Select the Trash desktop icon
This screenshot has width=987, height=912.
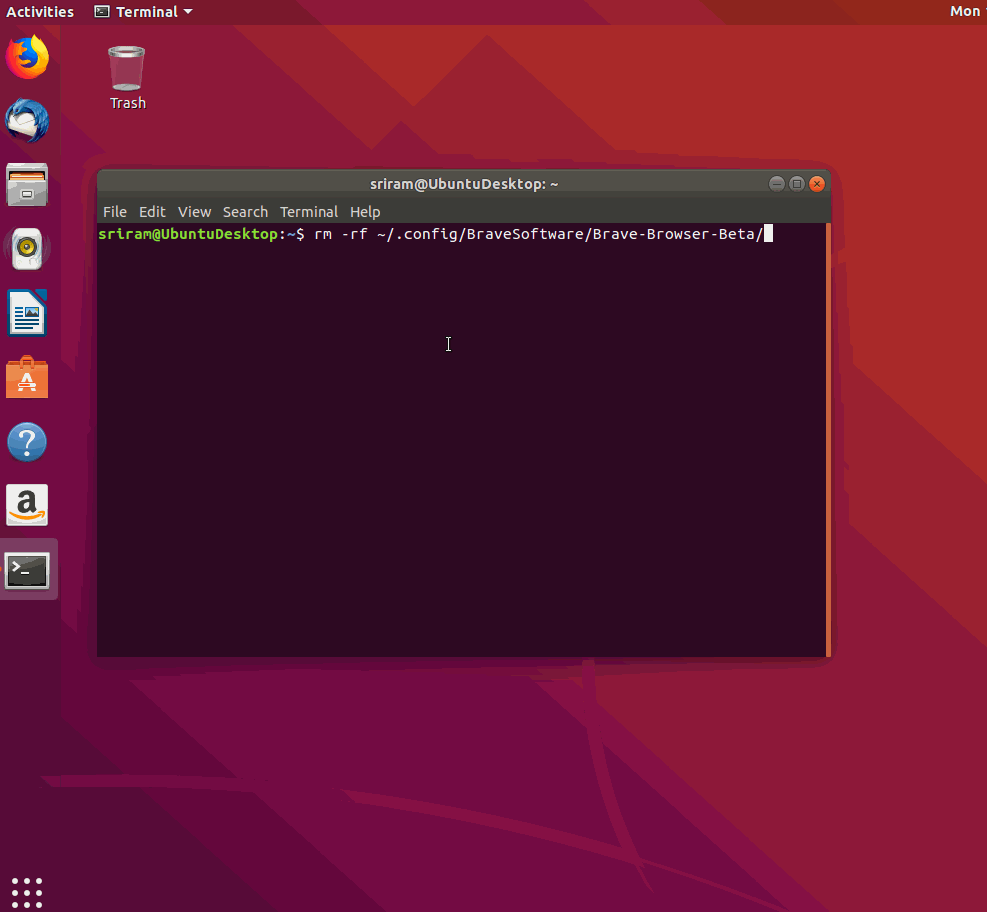coord(127,78)
